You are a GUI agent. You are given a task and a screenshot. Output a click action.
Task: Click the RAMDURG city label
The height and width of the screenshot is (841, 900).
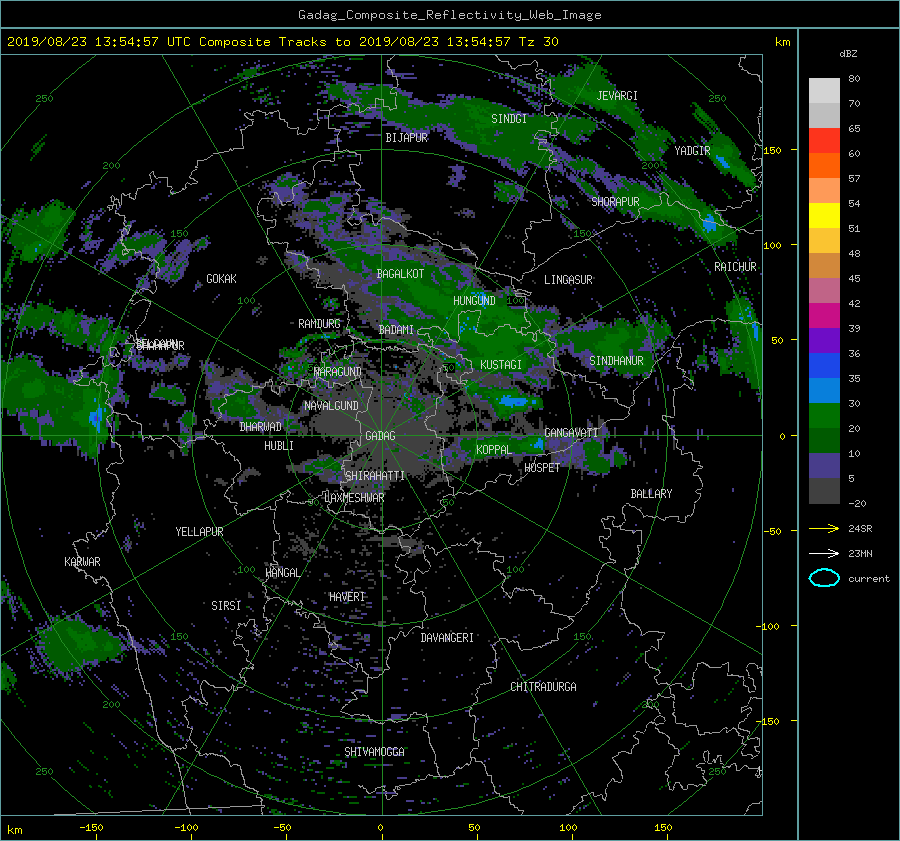[319, 324]
